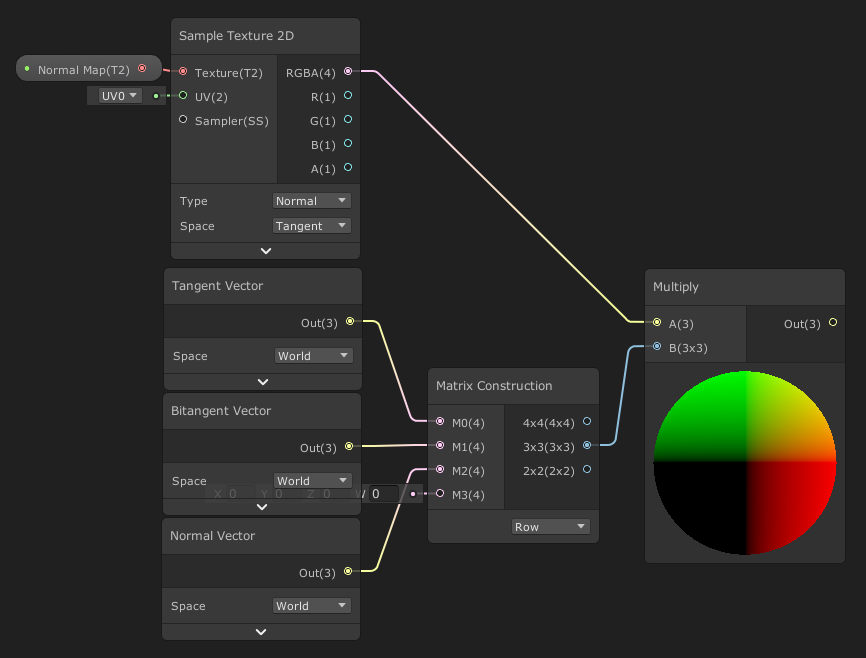Viewport: 866px width, 658px height.
Task: Open the UV0 channel dropdown
Action: [120, 96]
